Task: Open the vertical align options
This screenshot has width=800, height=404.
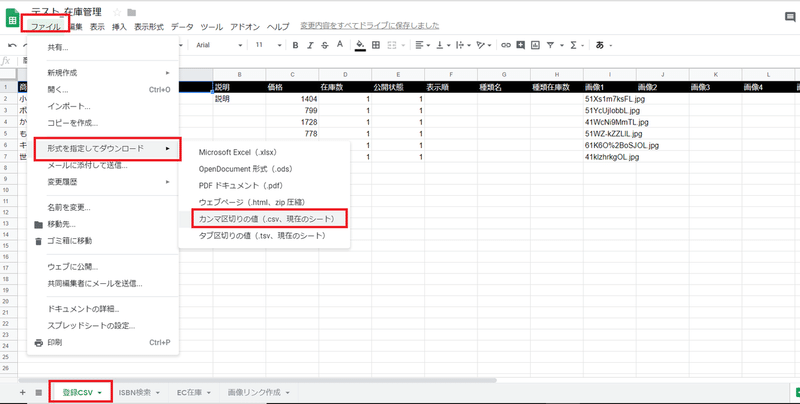Action: (x=442, y=45)
